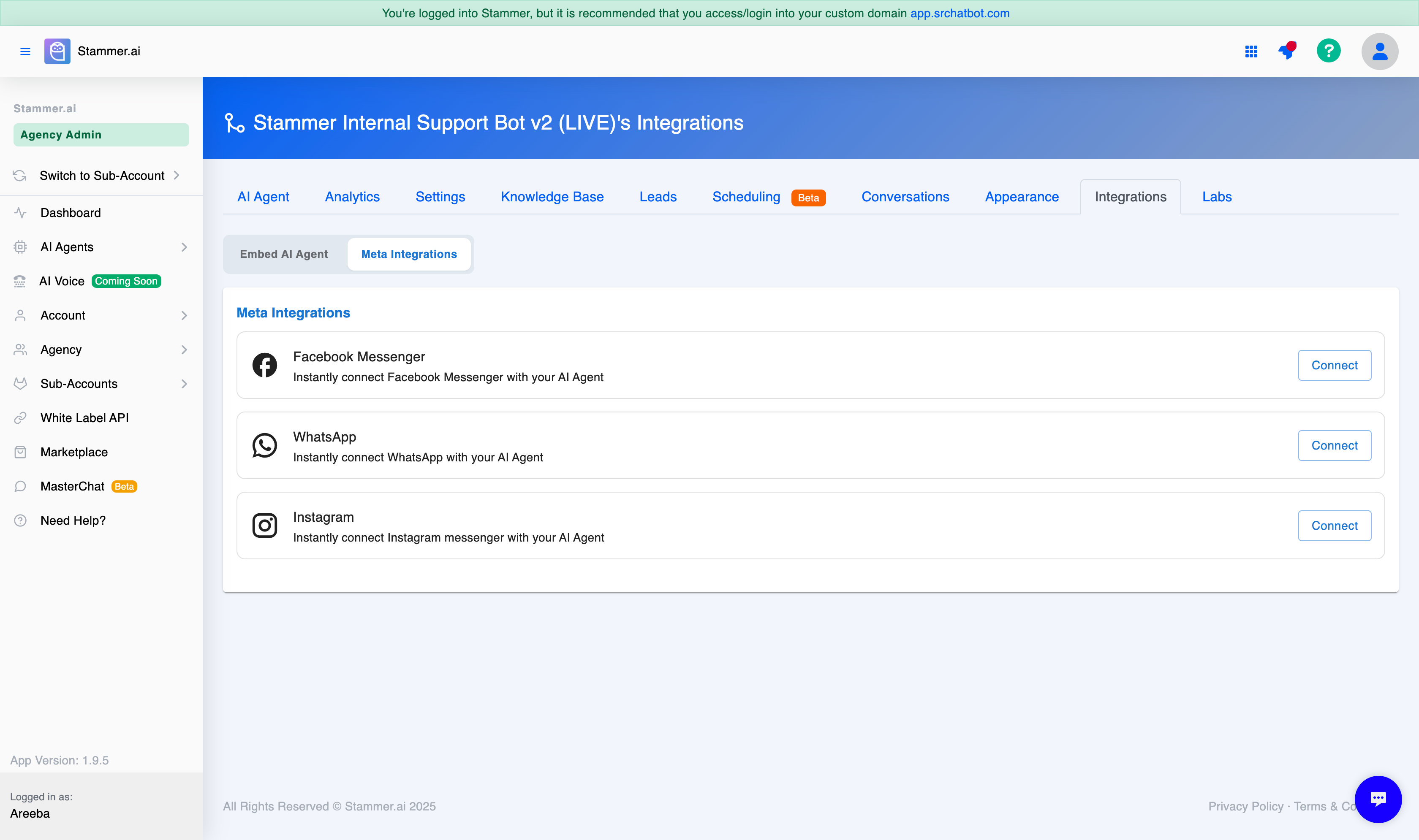Click the Switch to Sub-Account refresh icon
This screenshot has width=1419, height=840.
[x=20, y=176]
